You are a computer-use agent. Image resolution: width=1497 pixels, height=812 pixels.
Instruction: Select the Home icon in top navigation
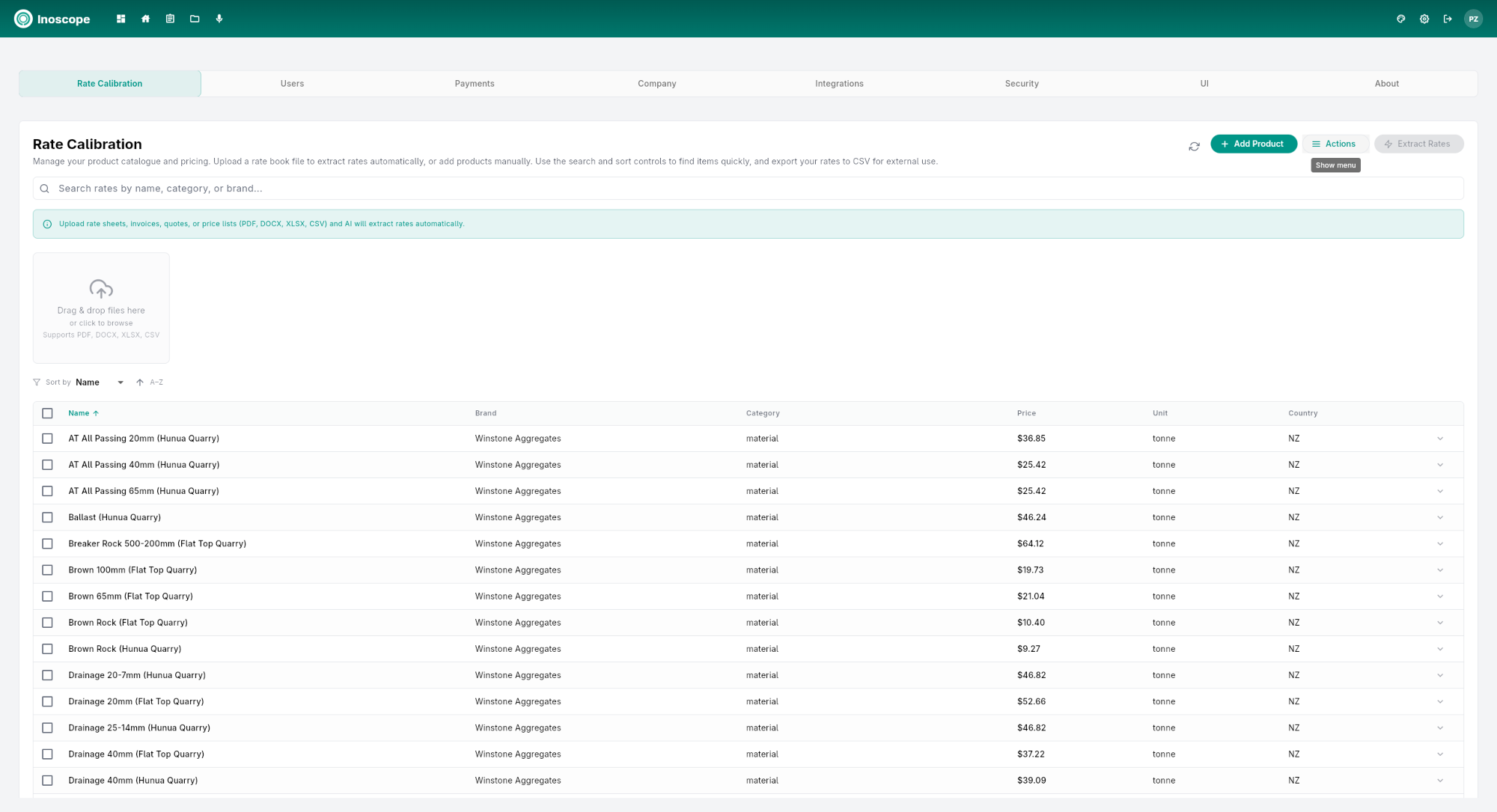[x=145, y=19]
